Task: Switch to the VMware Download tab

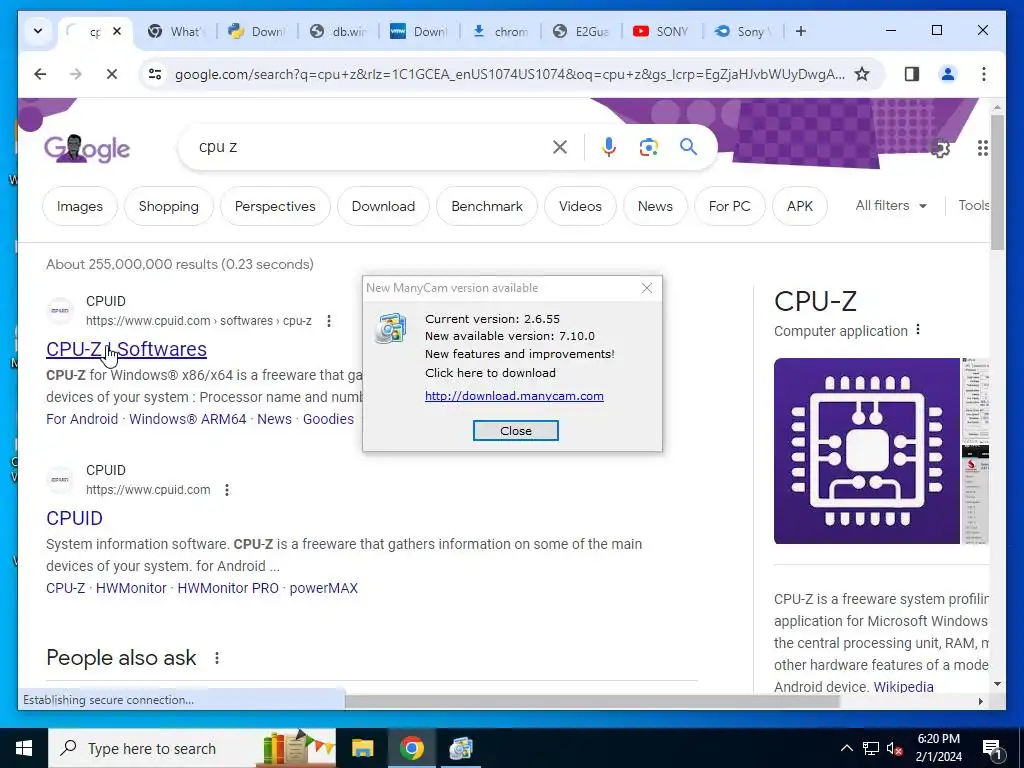Action: tap(419, 31)
